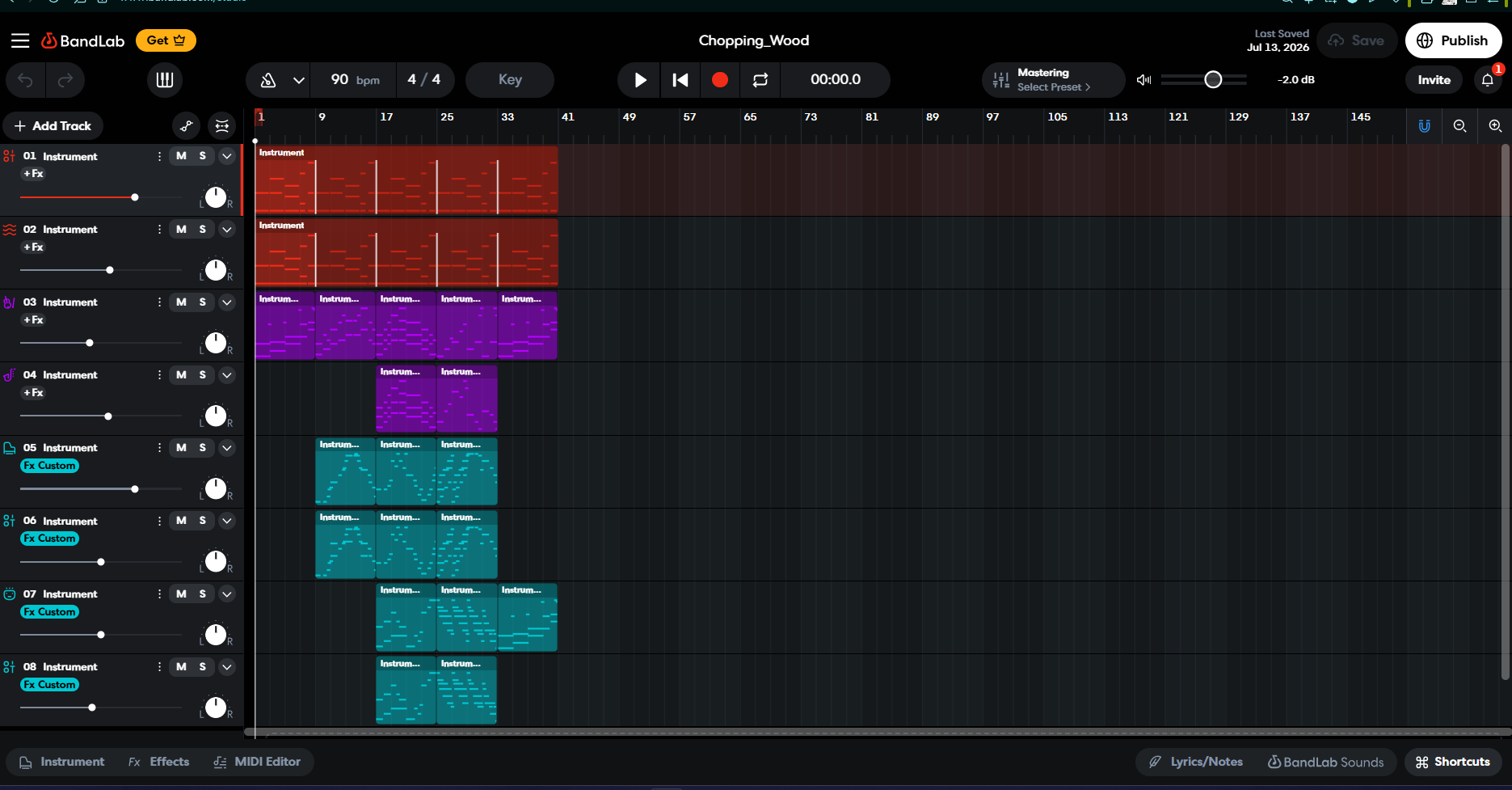Click track 03 pan knob
Viewport: 1512px width, 790px height.
(216, 343)
